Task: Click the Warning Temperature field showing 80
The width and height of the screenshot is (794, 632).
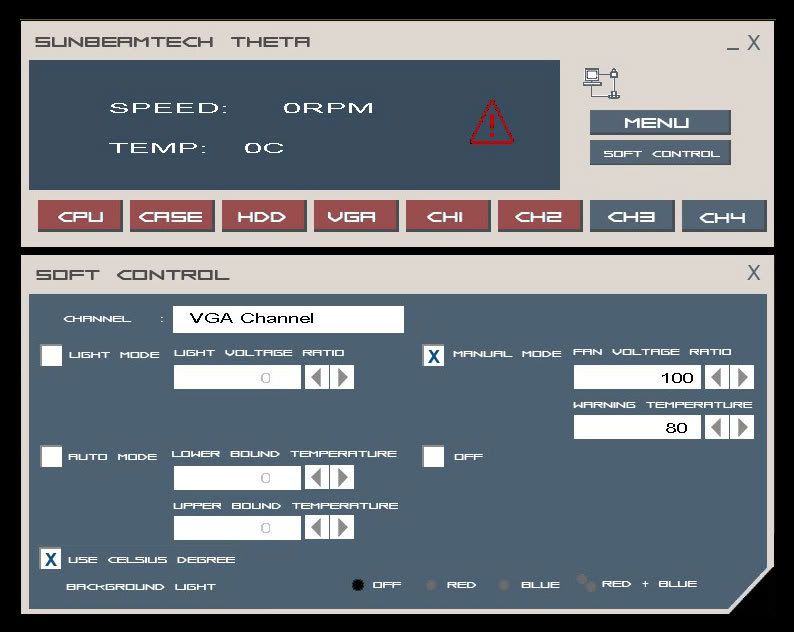Action: 637,427
